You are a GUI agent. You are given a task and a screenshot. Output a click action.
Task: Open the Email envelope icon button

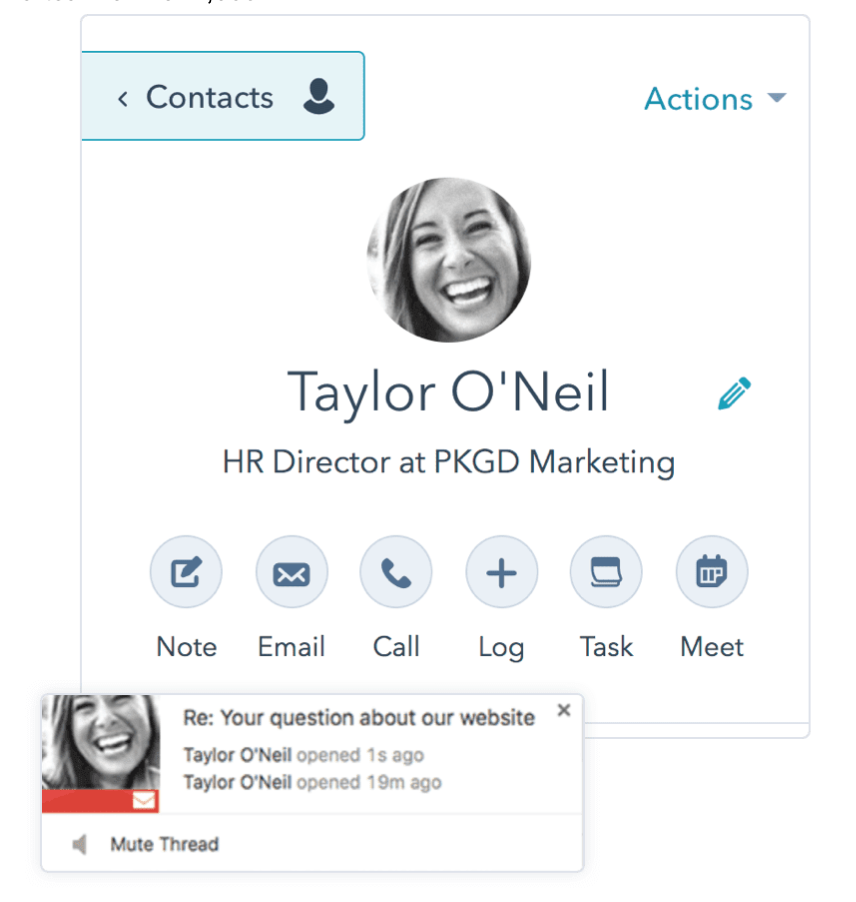pos(292,572)
